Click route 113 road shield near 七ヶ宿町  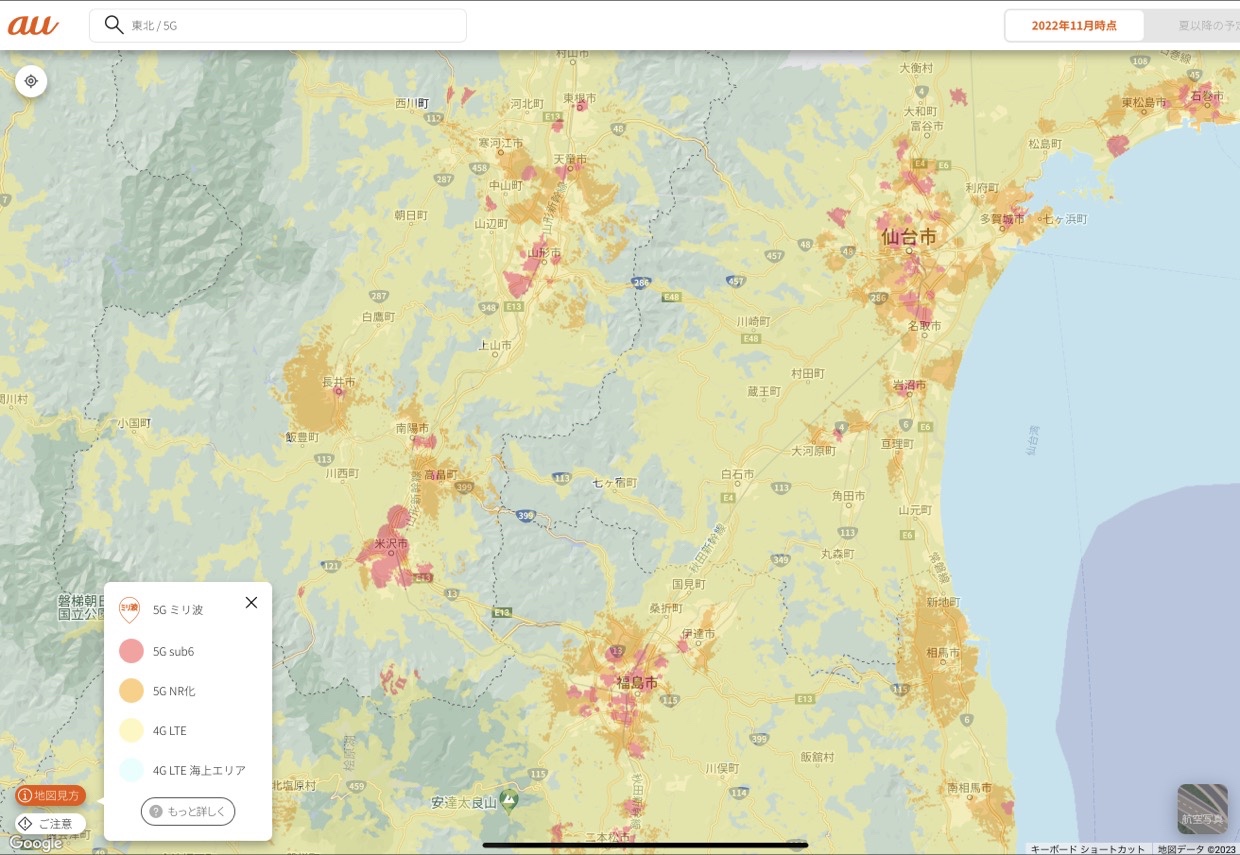[562, 479]
